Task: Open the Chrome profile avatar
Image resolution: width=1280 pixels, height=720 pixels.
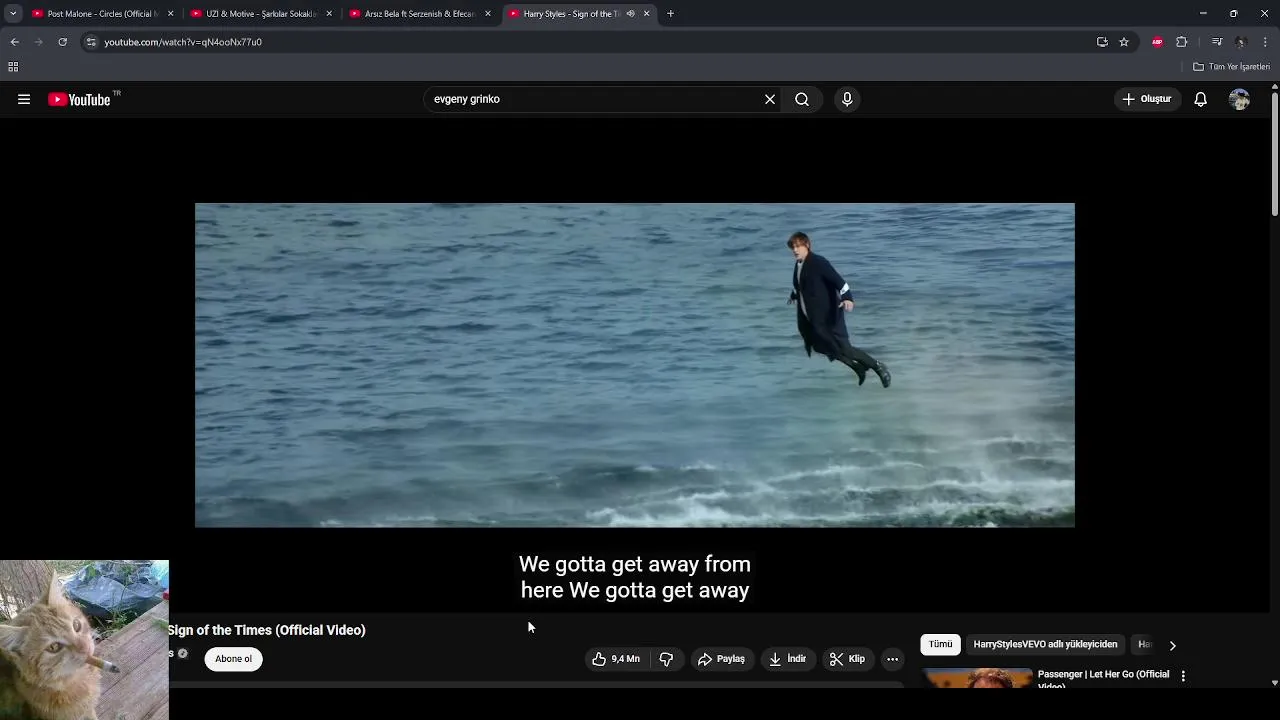Action: [1241, 42]
